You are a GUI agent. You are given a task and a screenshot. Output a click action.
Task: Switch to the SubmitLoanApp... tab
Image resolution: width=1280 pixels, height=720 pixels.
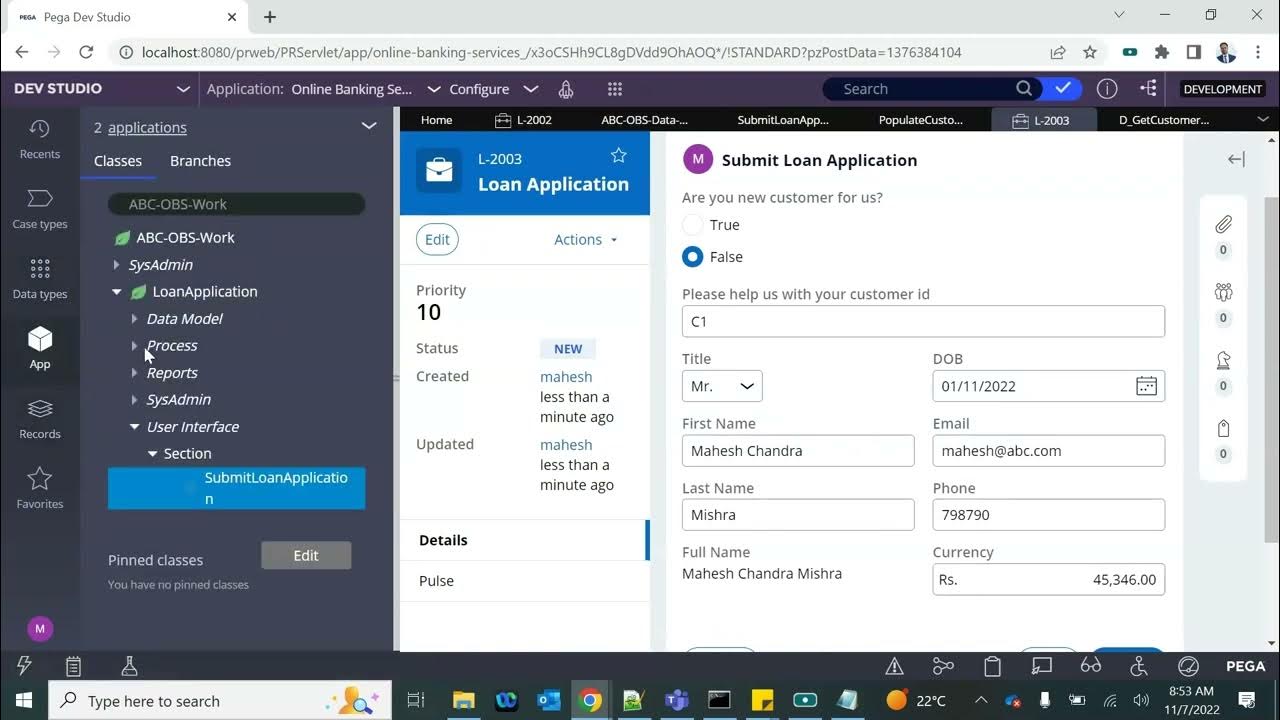coord(783,120)
